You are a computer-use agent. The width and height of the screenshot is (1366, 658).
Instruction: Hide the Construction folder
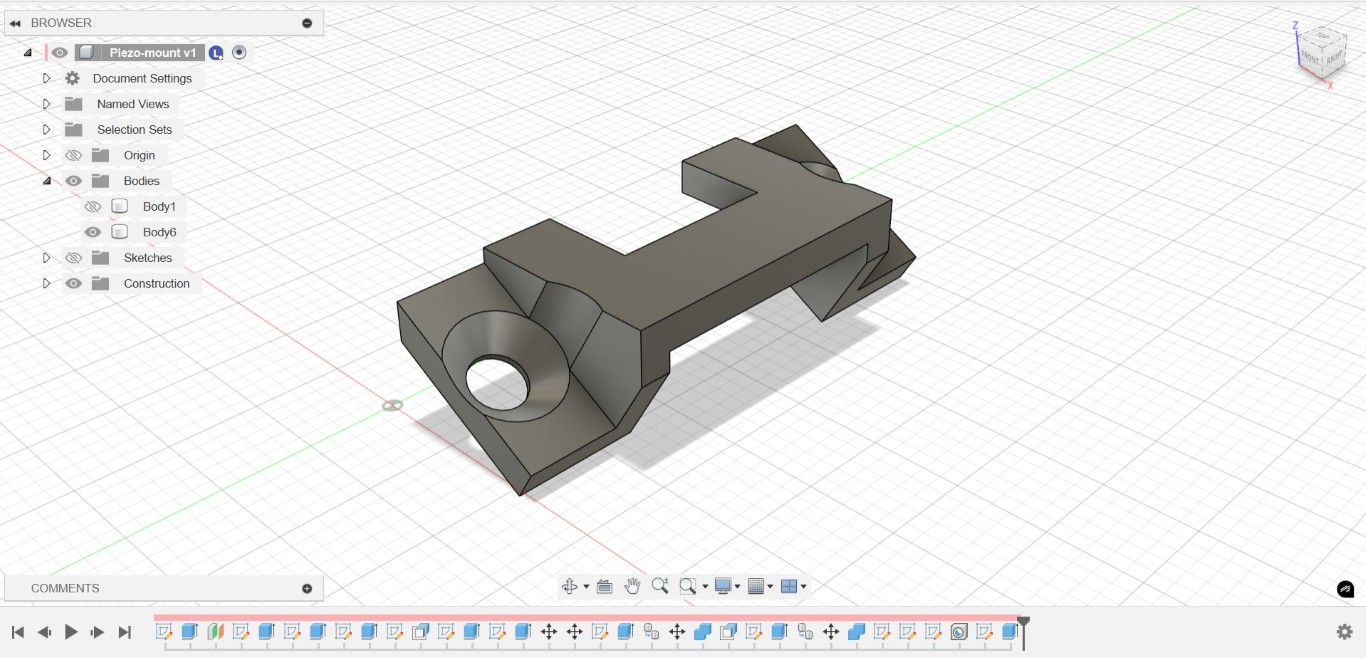73,284
